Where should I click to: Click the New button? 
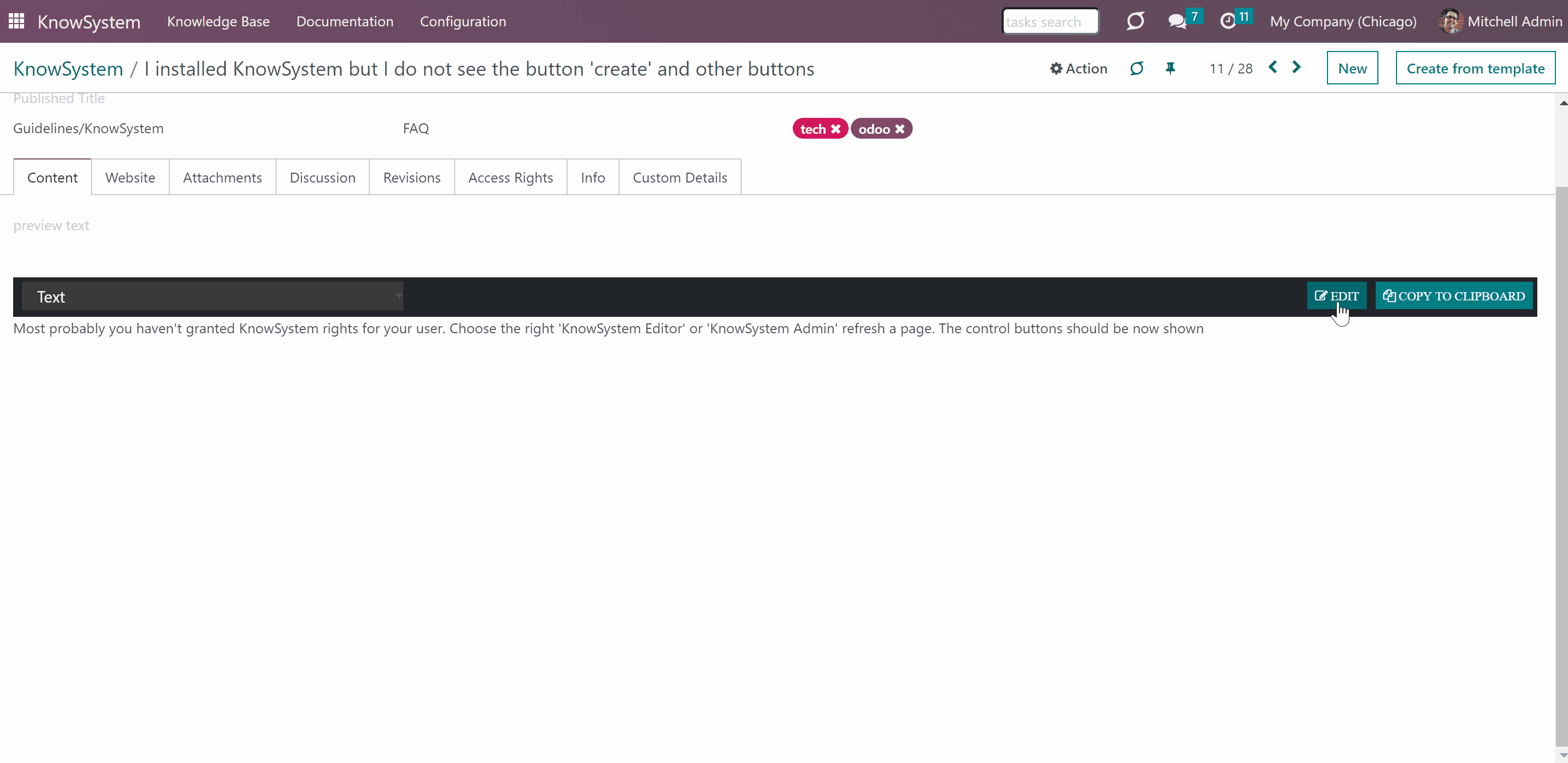[x=1352, y=68]
